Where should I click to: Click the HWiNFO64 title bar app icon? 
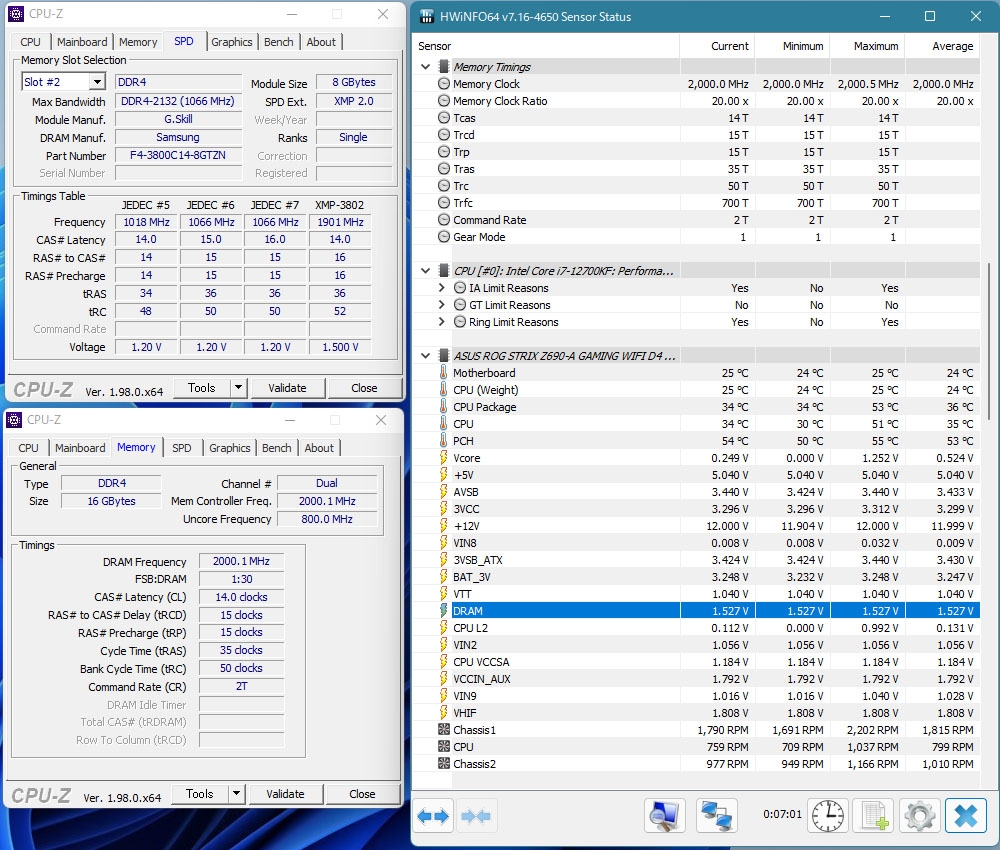pos(427,17)
